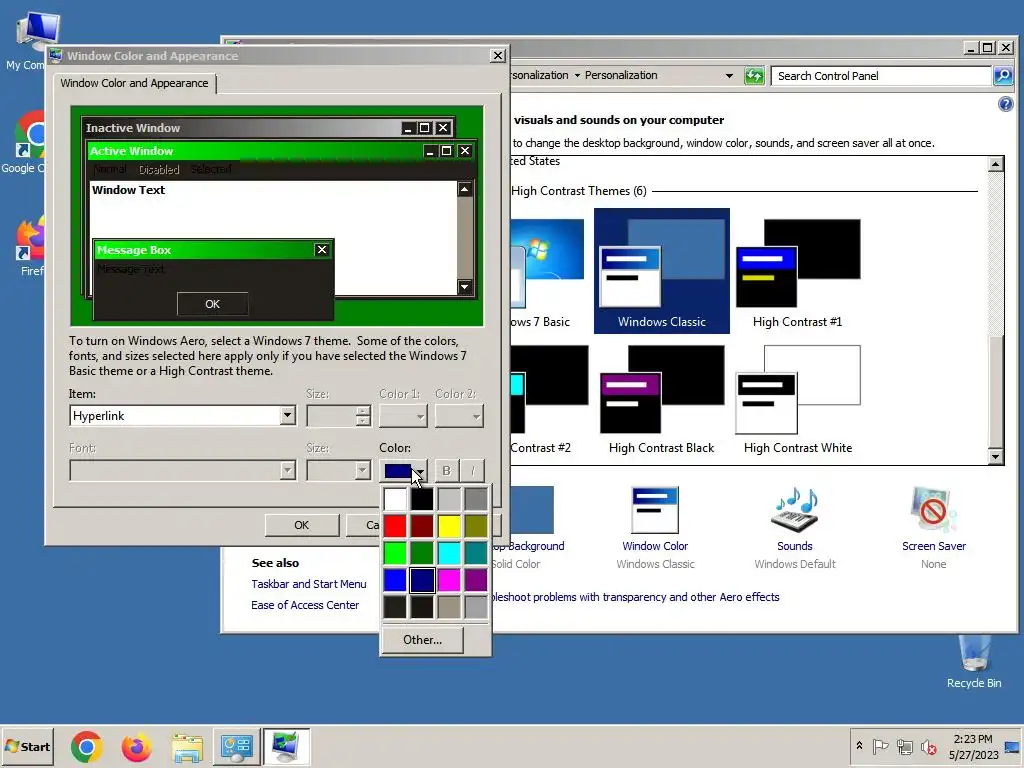Open Taskbar and Start Menu link
Image resolution: width=1024 pixels, height=768 pixels.
click(x=309, y=584)
